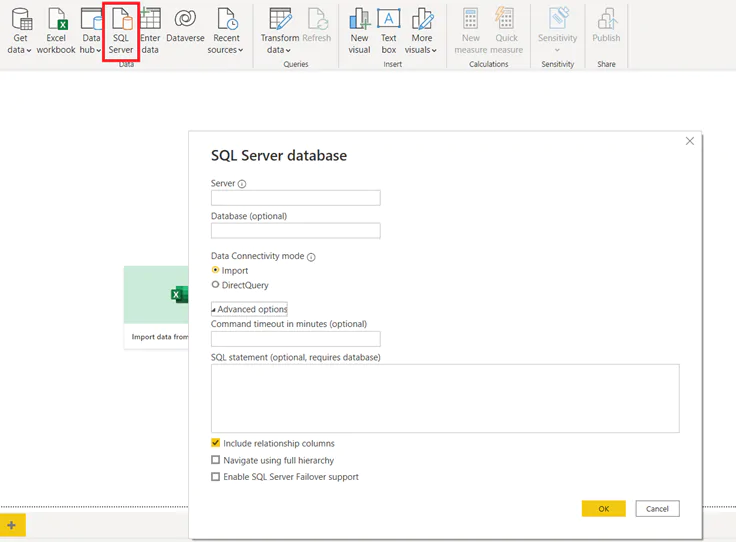Select the DirectQuery radio button

[215, 285]
